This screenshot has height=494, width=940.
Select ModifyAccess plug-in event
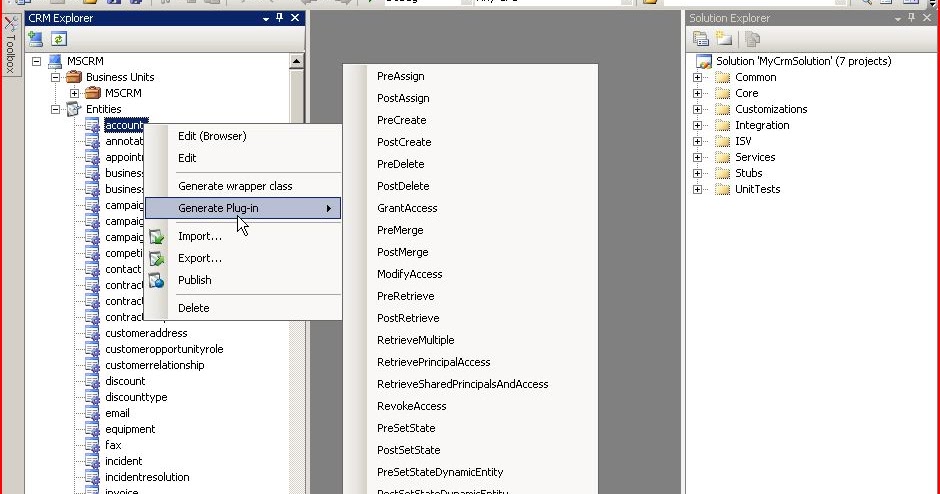[x=409, y=274]
